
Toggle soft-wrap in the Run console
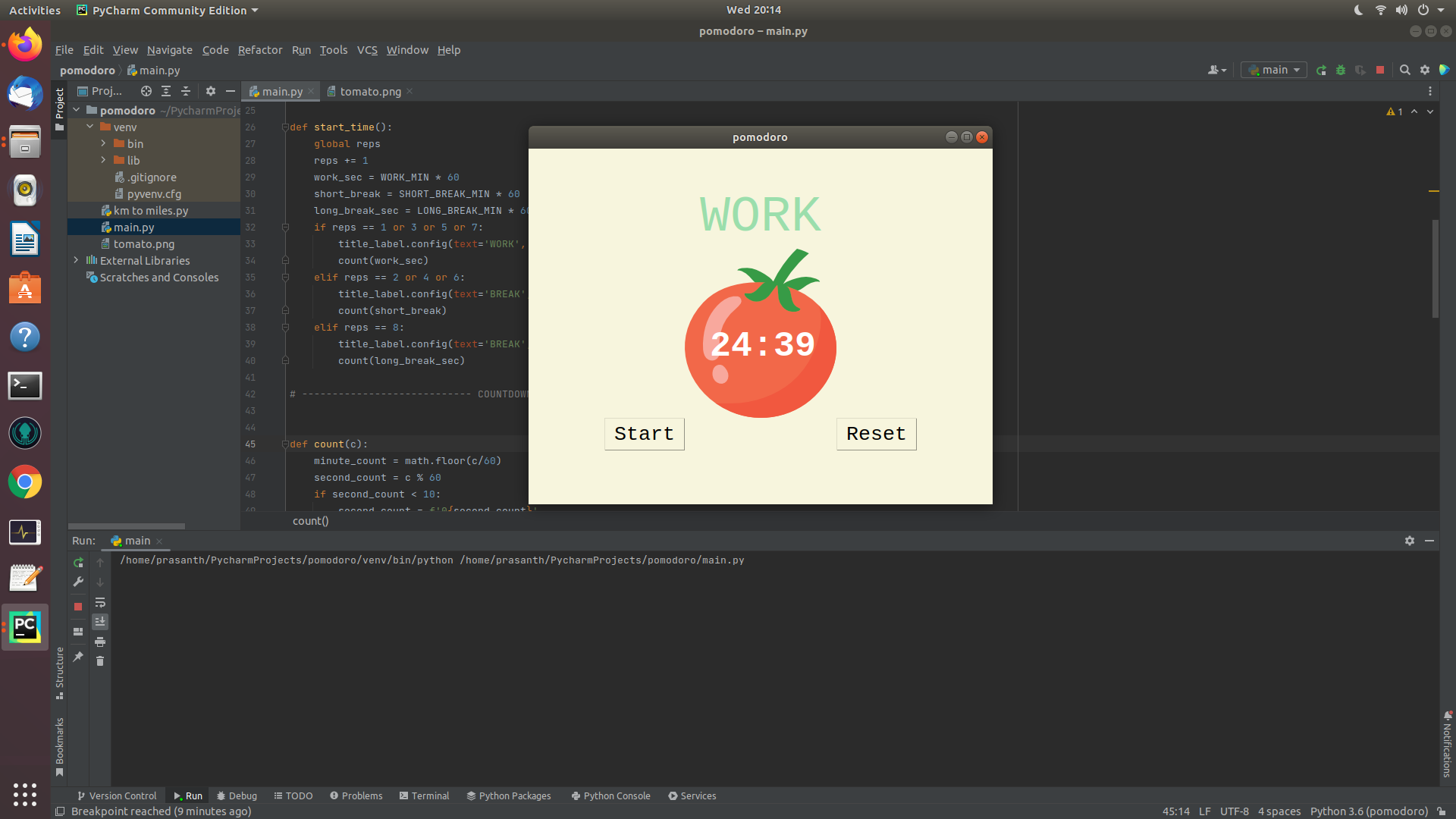[x=100, y=603]
